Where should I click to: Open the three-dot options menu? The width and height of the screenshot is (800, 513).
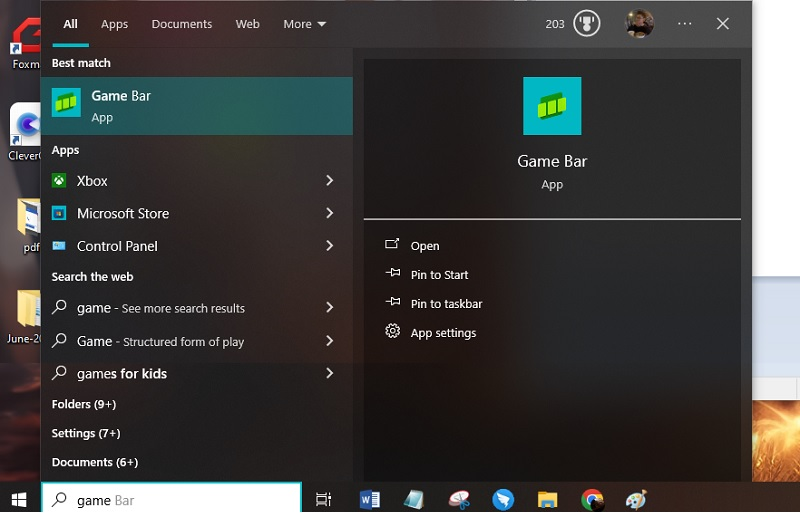[685, 24]
